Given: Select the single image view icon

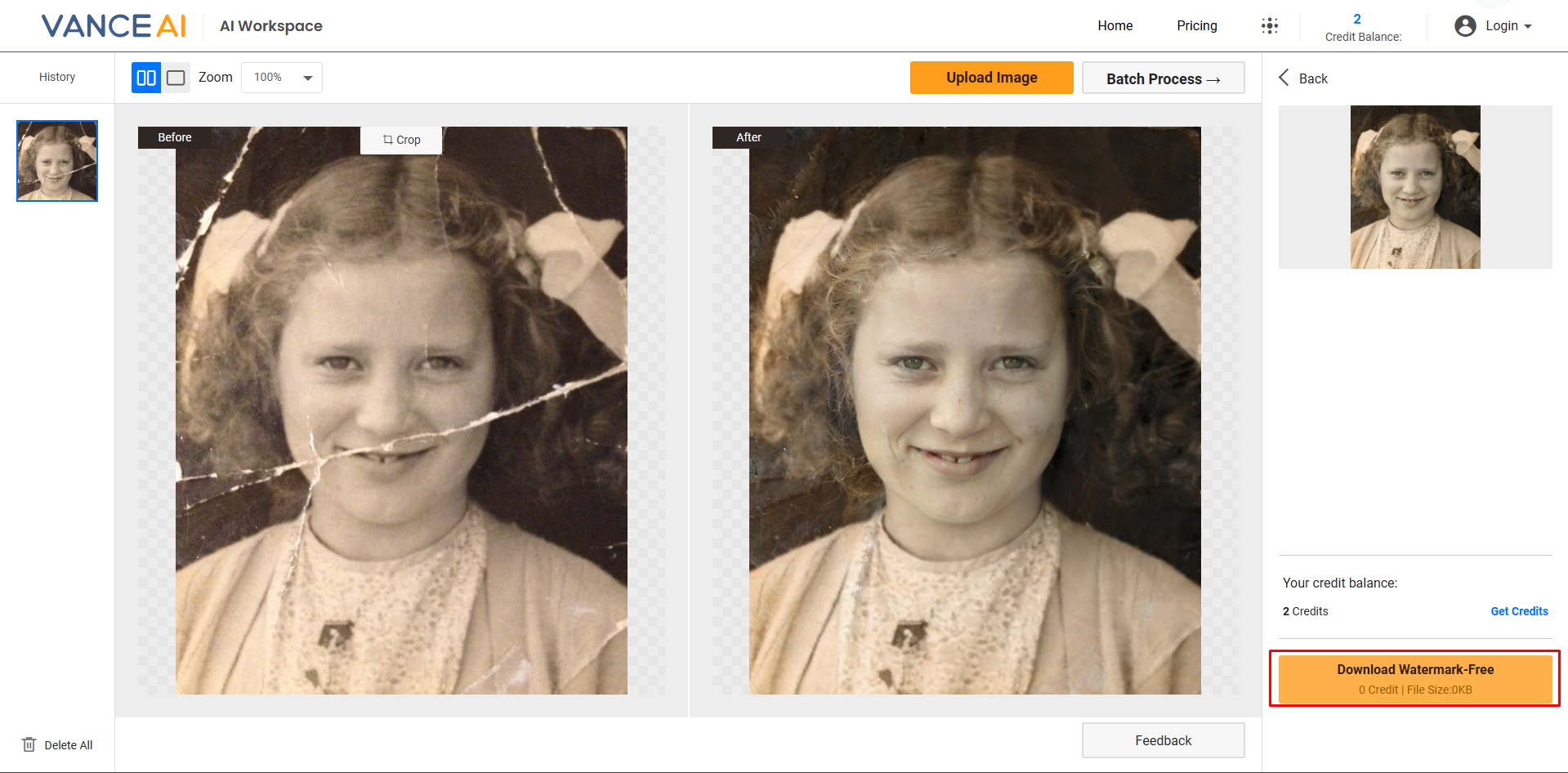Looking at the screenshot, I should pyautogui.click(x=176, y=77).
